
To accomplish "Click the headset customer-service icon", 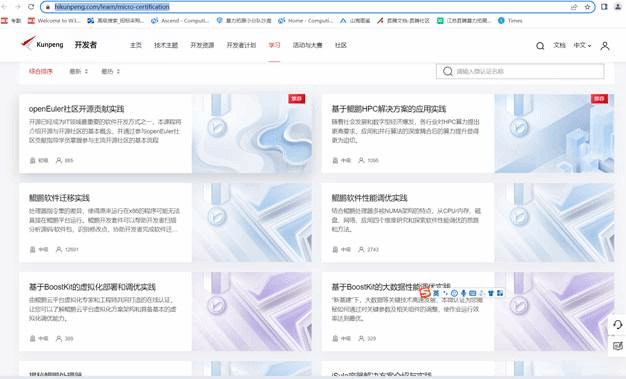I will point(618,324).
